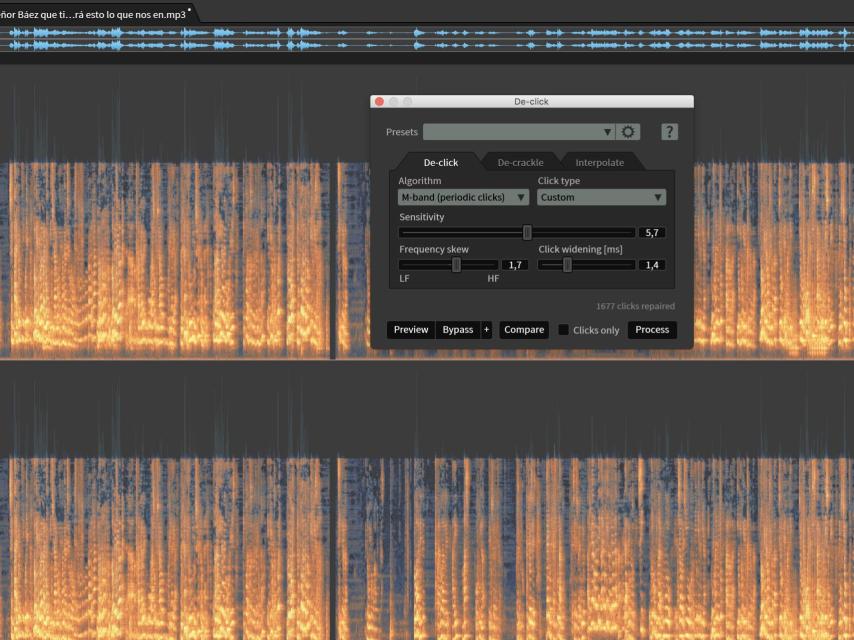Click the plus button beside Bypass
Viewport: 854px width, 640px height.
[486, 330]
